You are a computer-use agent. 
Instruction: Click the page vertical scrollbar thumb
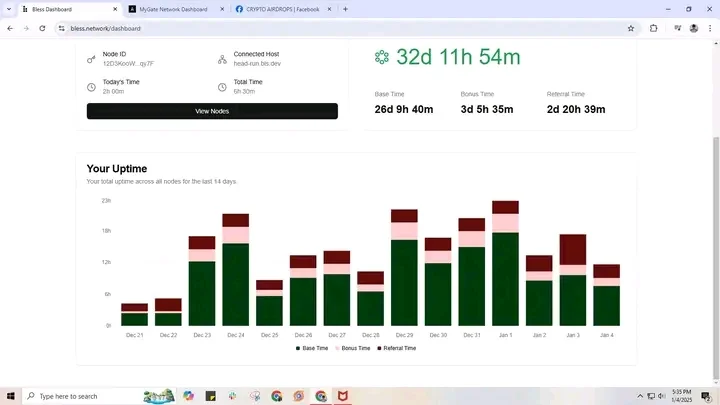coord(716,257)
